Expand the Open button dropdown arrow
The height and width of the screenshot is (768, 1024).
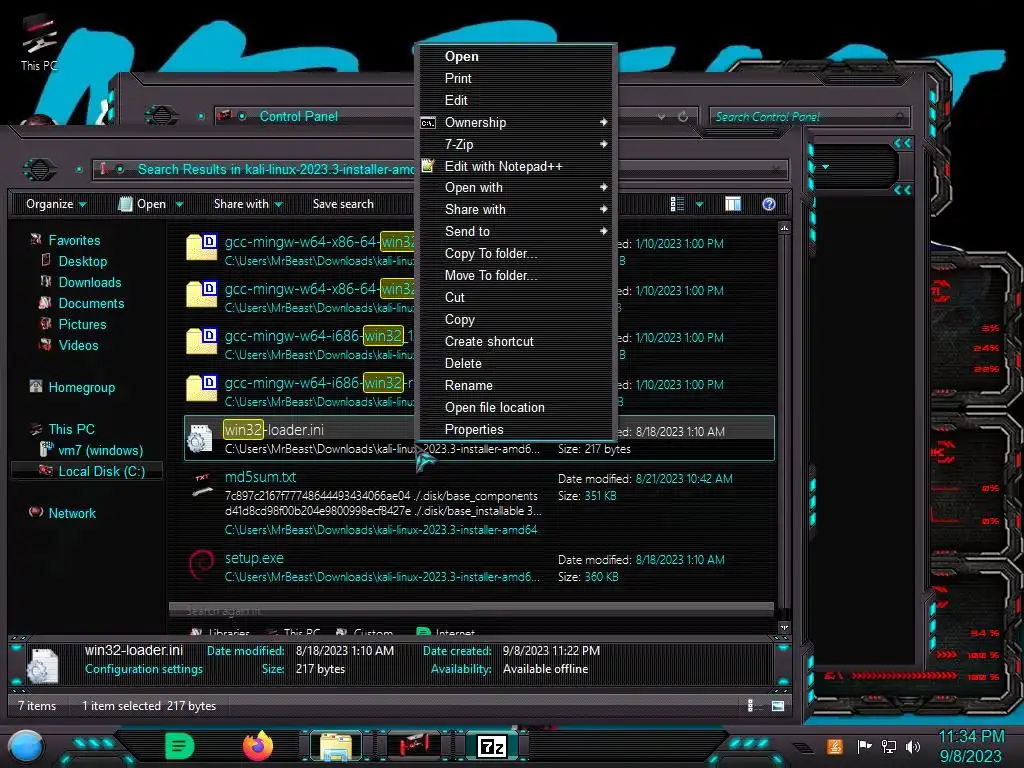179,205
